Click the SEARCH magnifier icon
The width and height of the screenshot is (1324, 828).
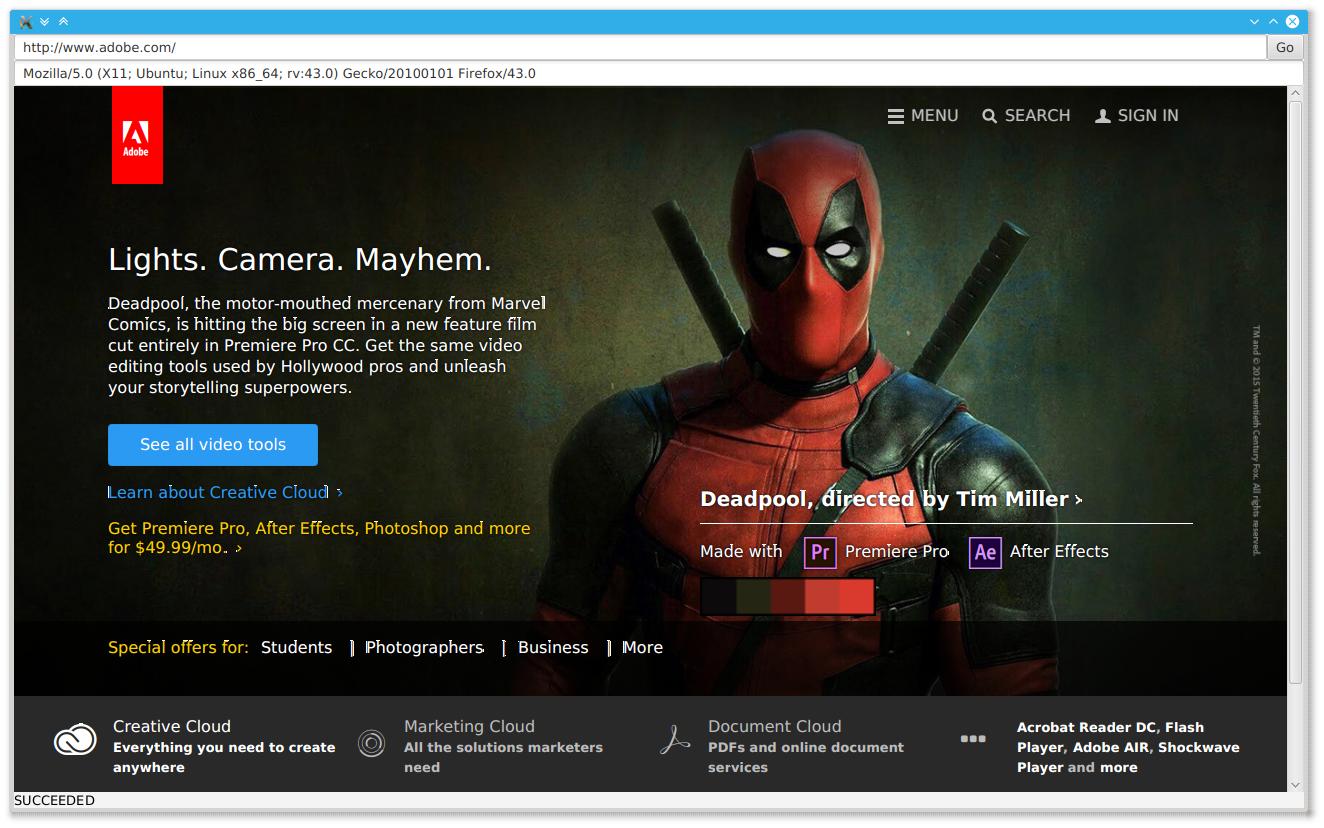[990, 116]
